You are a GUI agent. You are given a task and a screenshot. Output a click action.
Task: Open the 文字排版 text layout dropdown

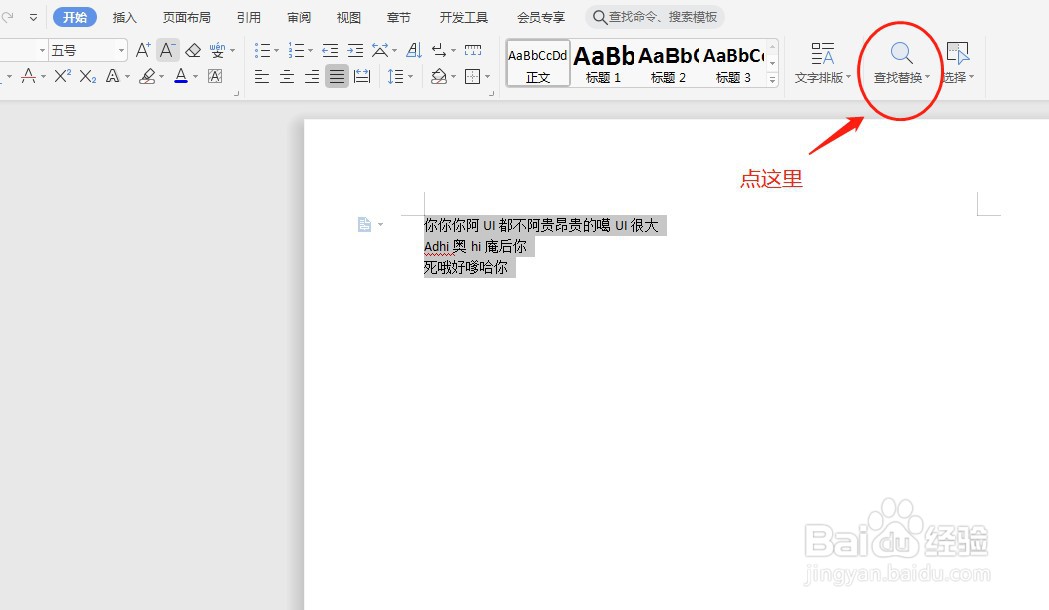click(x=821, y=62)
